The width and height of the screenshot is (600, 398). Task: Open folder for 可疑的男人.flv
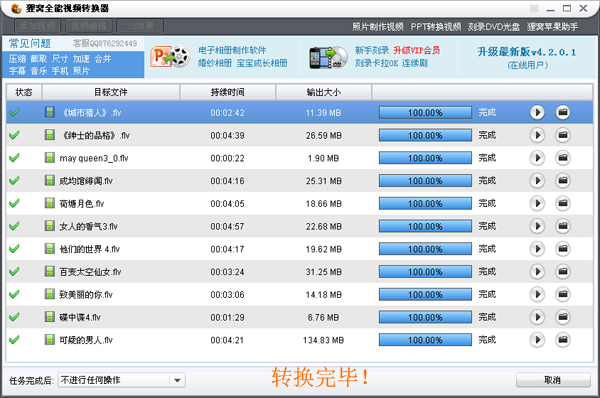[x=562, y=340]
